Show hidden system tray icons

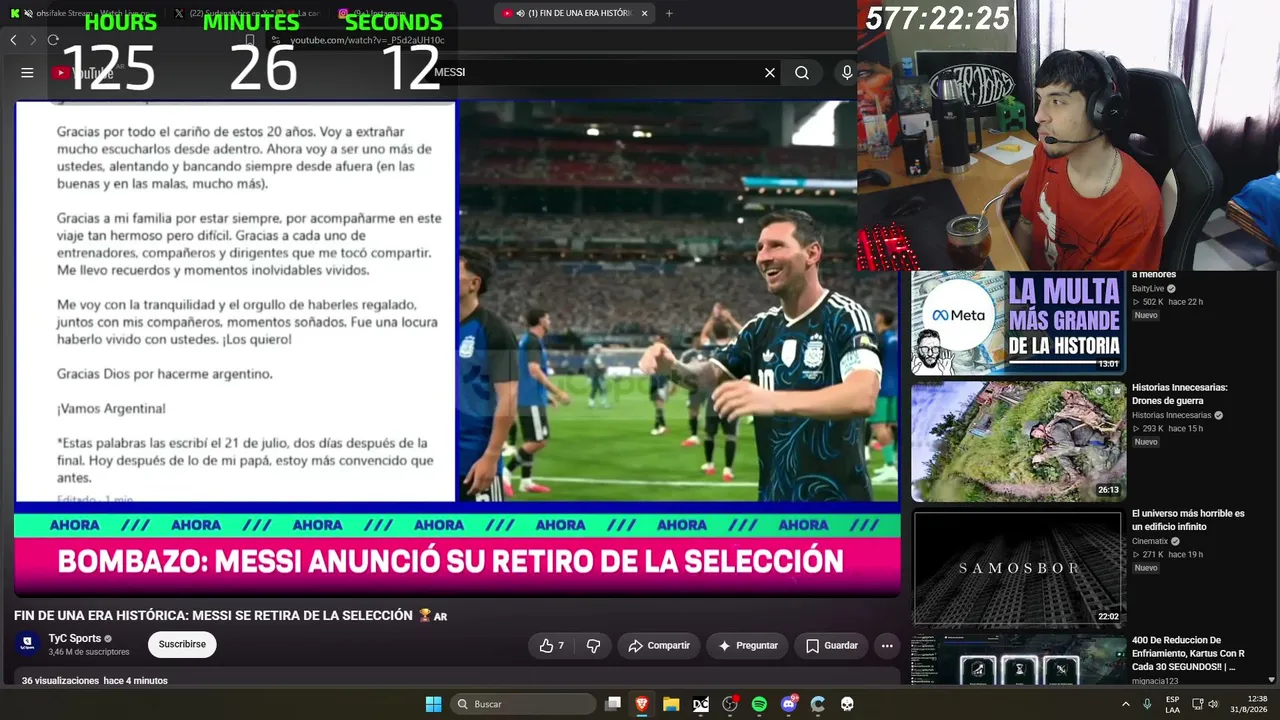tap(1126, 704)
